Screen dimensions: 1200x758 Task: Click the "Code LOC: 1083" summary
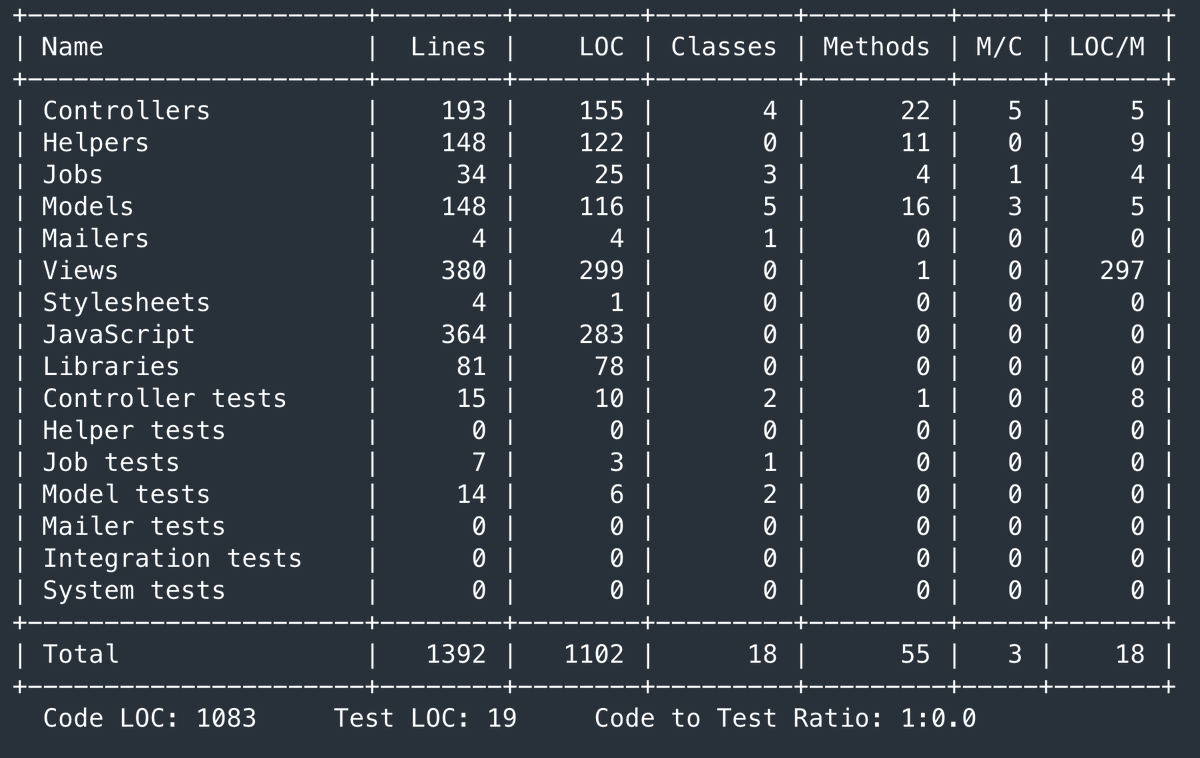[x=149, y=719]
